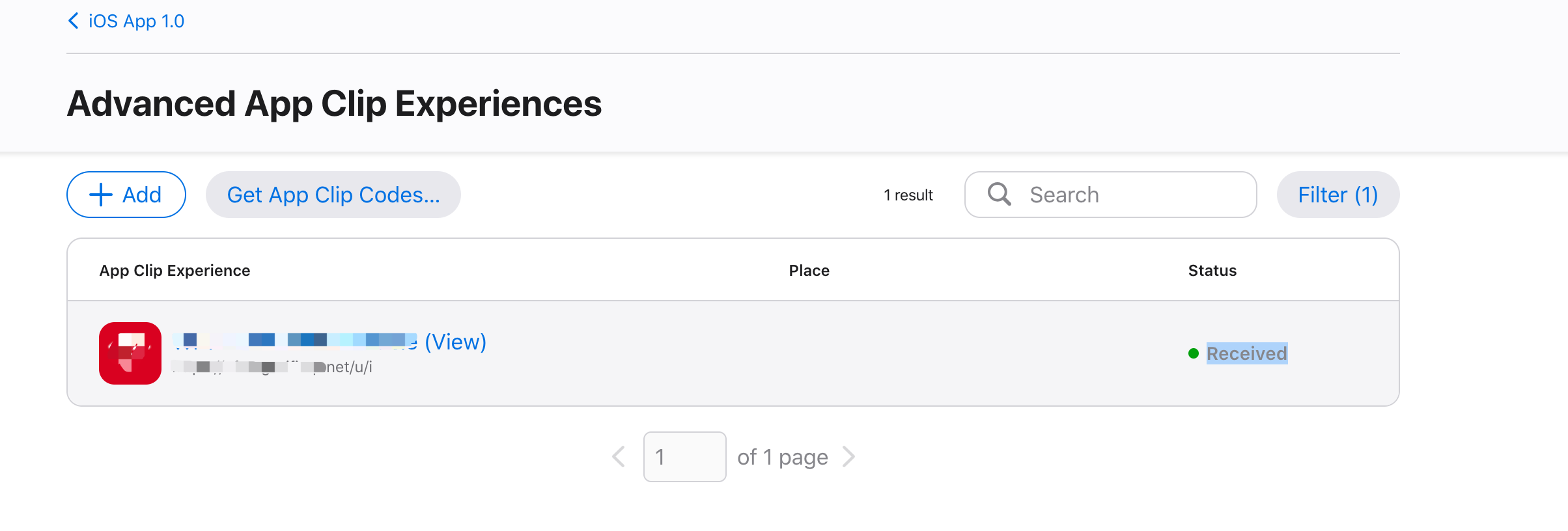
Task: Go to previous page with left chevron
Action: point(619,457)
